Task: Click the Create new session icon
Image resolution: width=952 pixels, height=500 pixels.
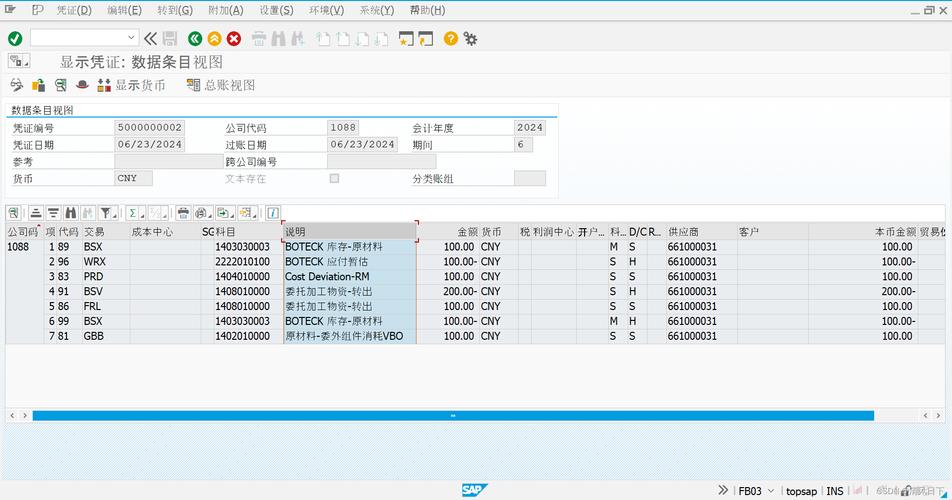Action: [406, 39]
